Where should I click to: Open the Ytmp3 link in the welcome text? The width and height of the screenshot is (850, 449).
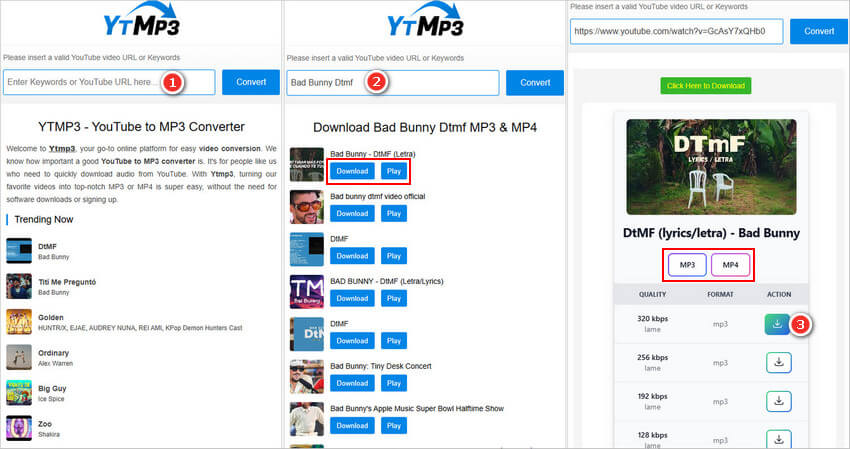point(62,149)
